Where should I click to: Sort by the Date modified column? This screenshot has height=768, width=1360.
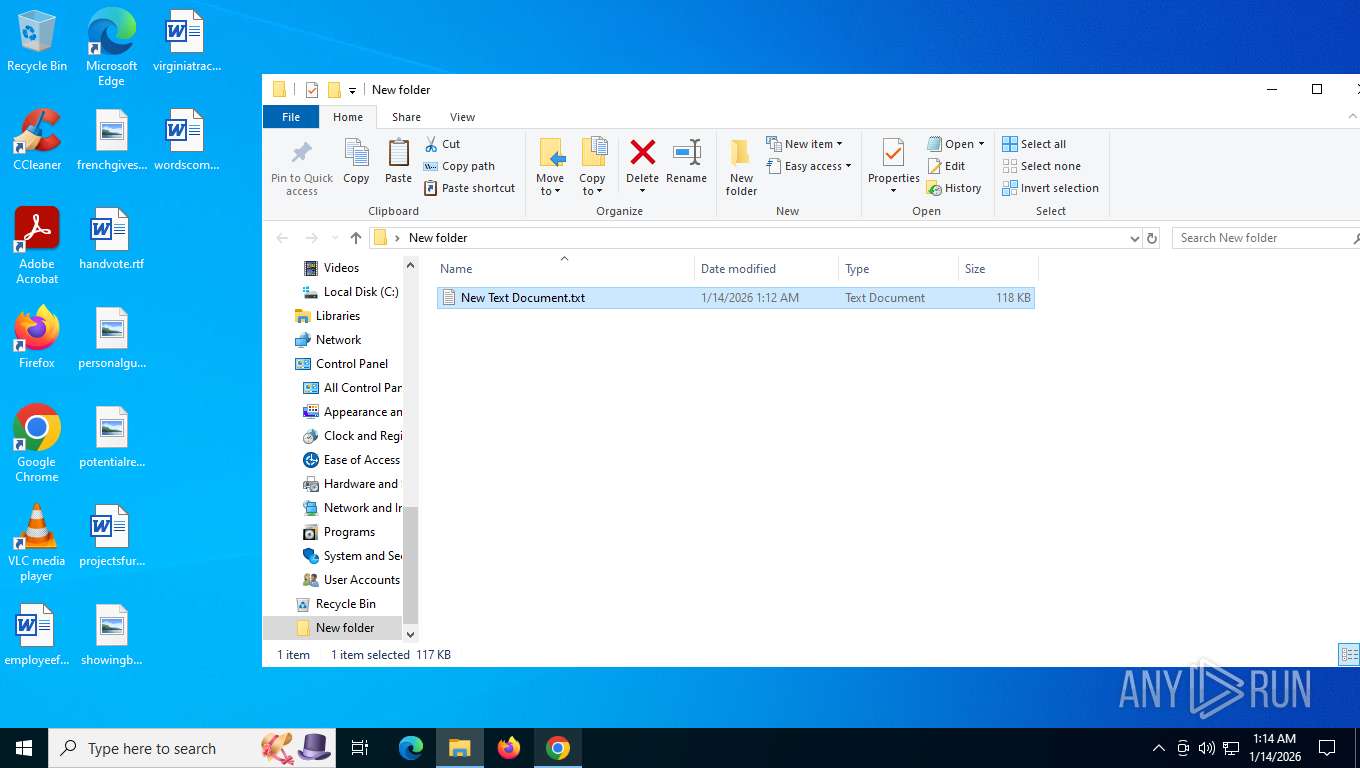coord(766,269)
